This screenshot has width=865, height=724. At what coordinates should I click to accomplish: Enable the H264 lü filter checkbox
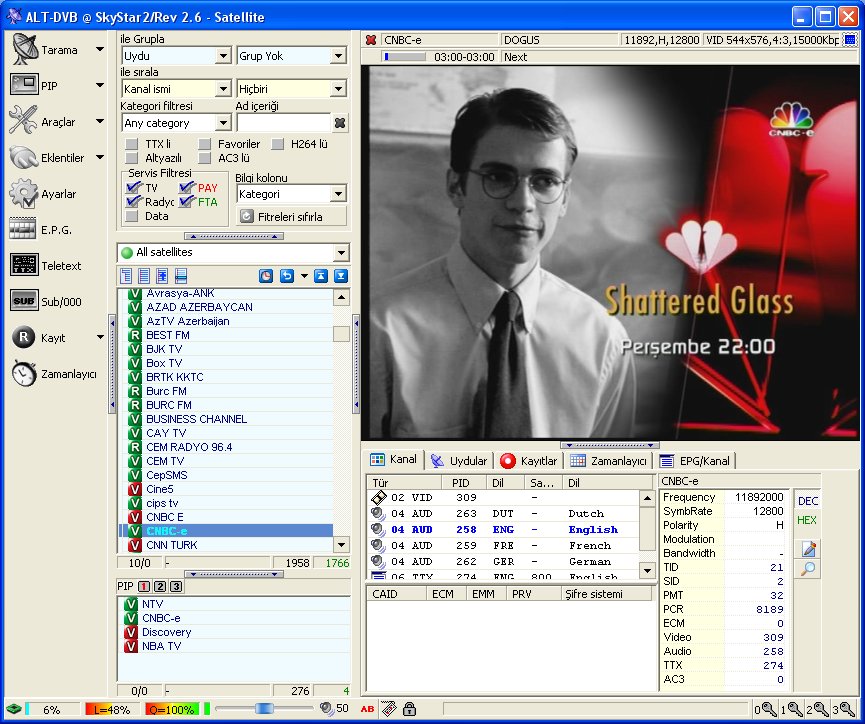pos(277,144)
